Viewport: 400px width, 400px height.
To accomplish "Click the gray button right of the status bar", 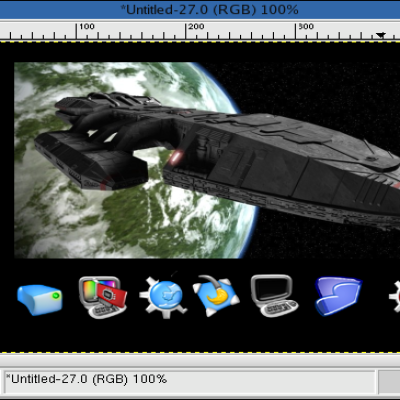I will 389,382.
